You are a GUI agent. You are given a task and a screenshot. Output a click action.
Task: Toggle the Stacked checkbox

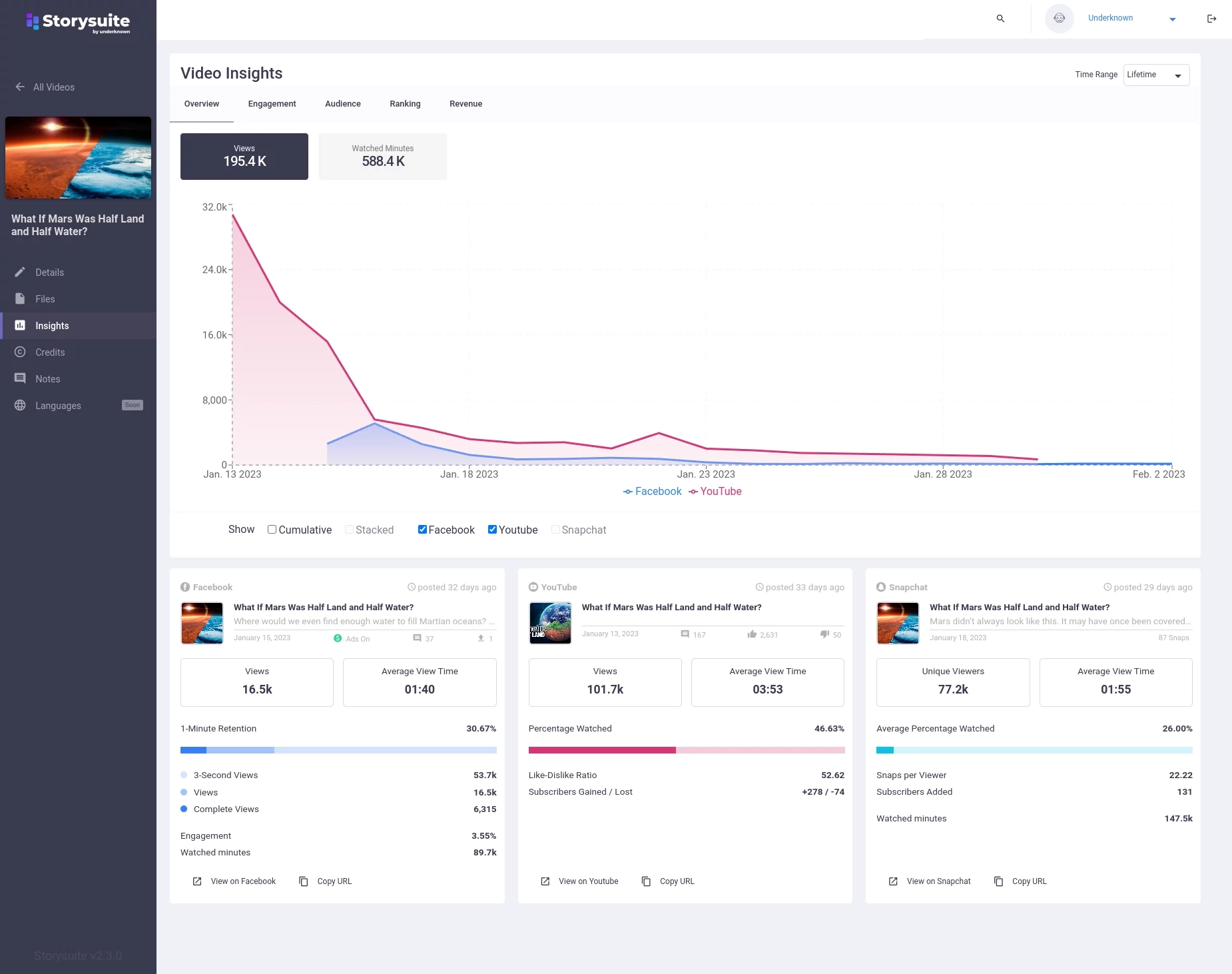349,530
